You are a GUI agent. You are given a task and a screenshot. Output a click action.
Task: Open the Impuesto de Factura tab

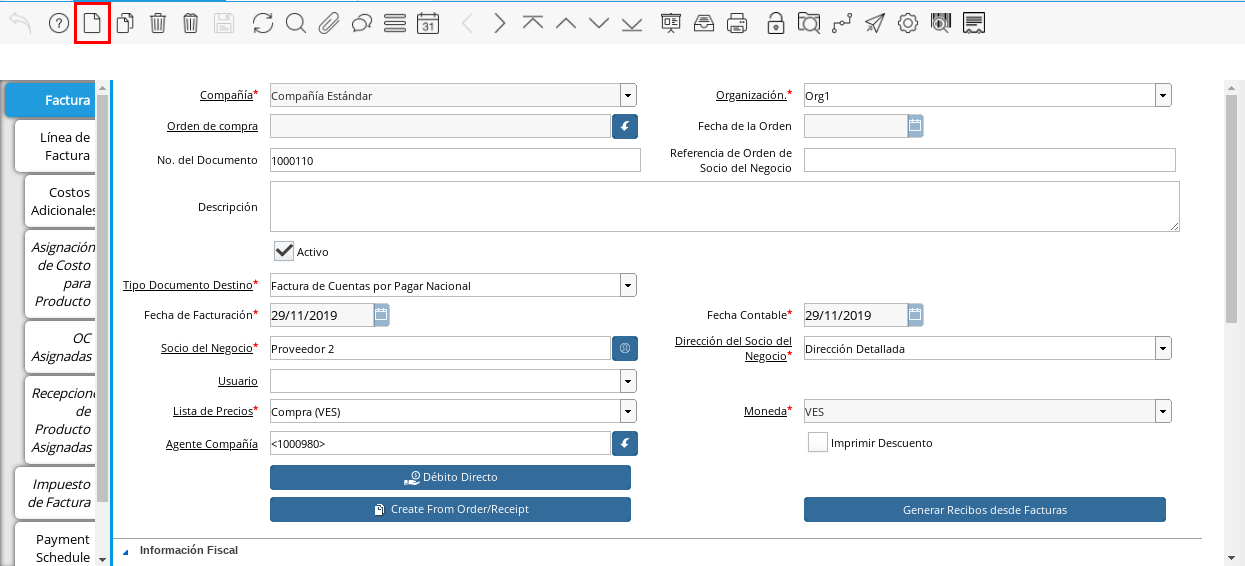[55, 493]
